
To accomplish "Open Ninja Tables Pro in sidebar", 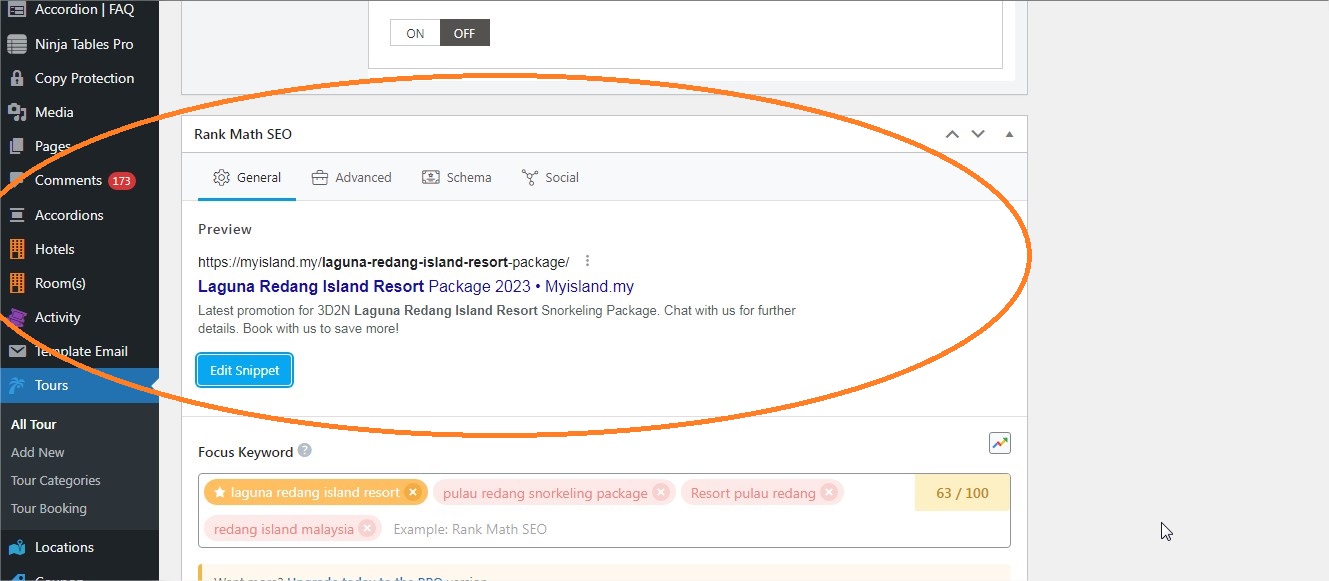I will 83,44.
